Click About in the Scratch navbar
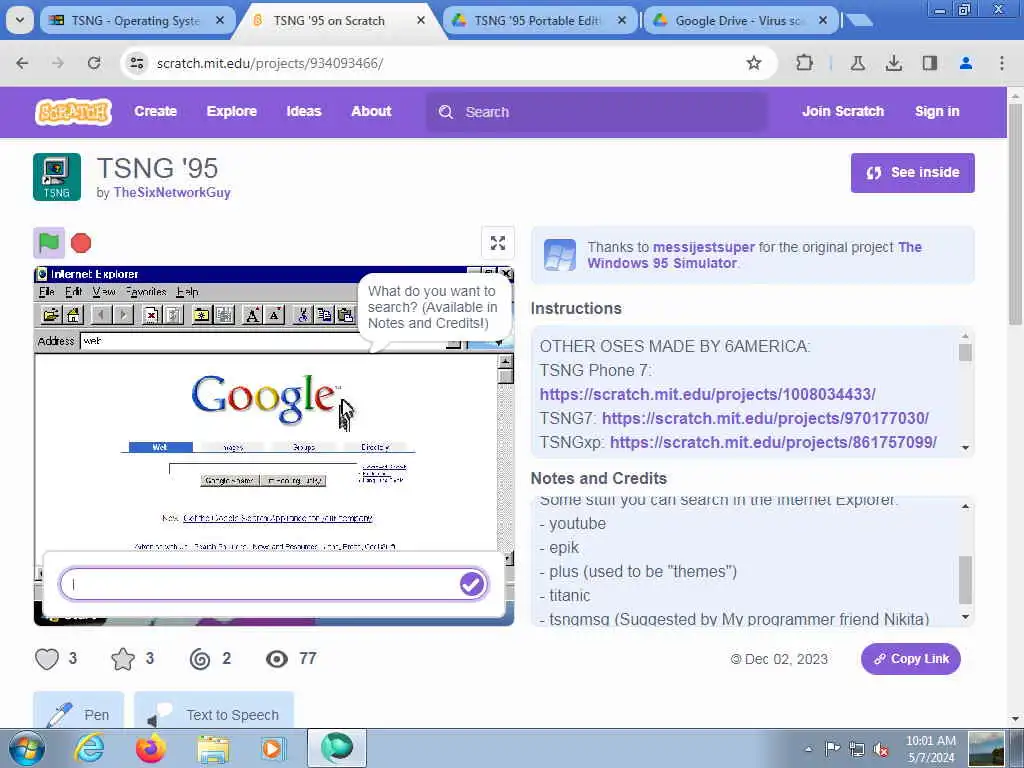1024x768 pixels. coord(371,111)
